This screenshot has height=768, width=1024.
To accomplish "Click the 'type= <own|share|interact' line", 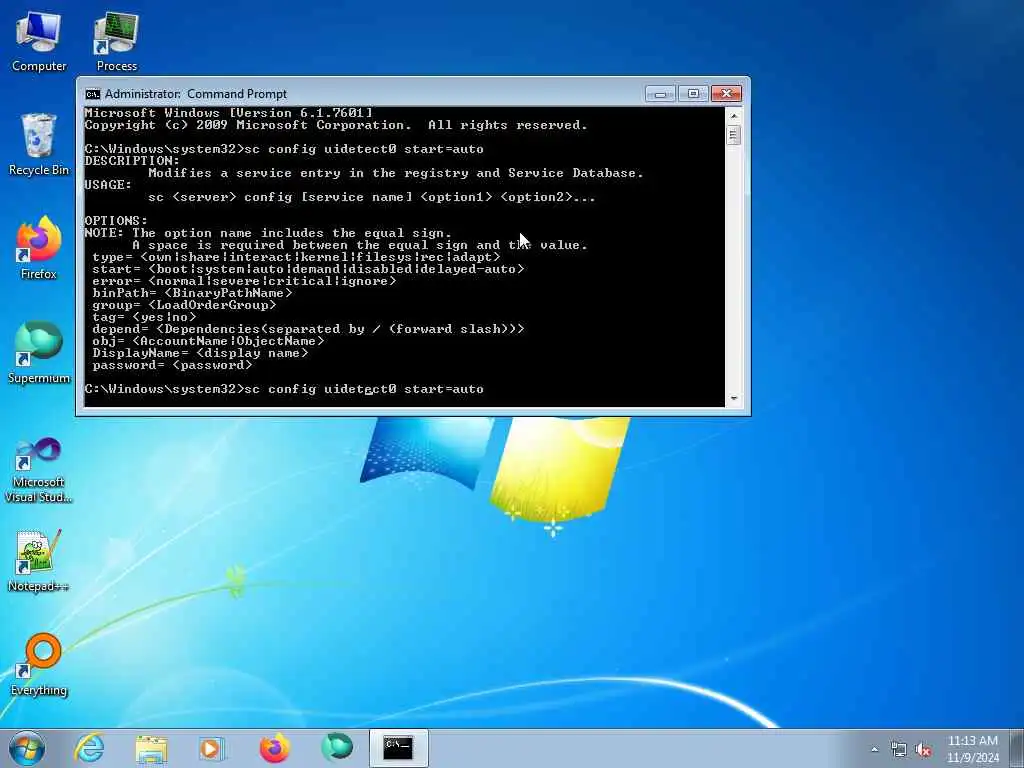I will 296,257.
